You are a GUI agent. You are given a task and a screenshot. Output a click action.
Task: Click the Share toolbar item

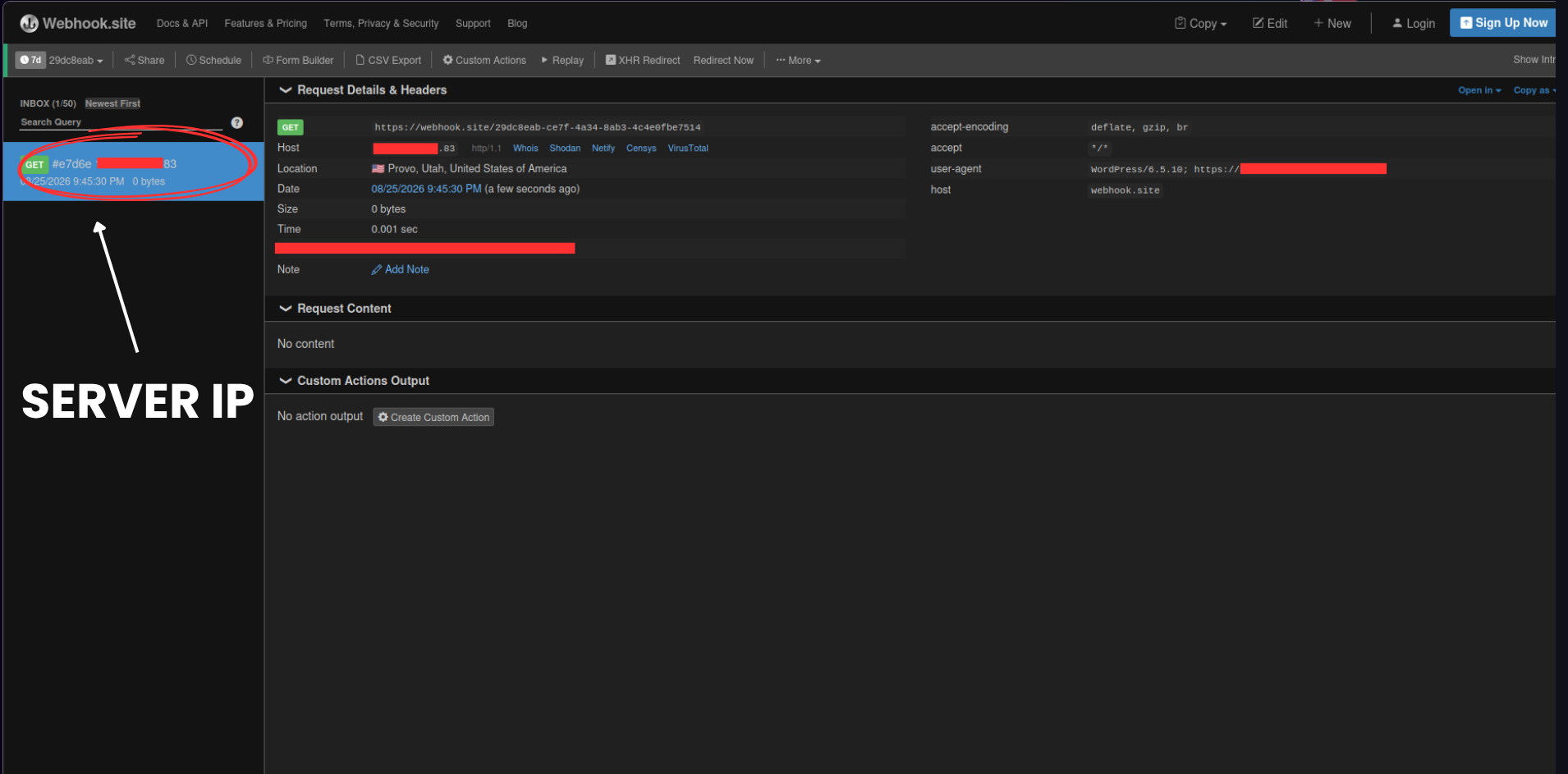[x=144, y=60]
